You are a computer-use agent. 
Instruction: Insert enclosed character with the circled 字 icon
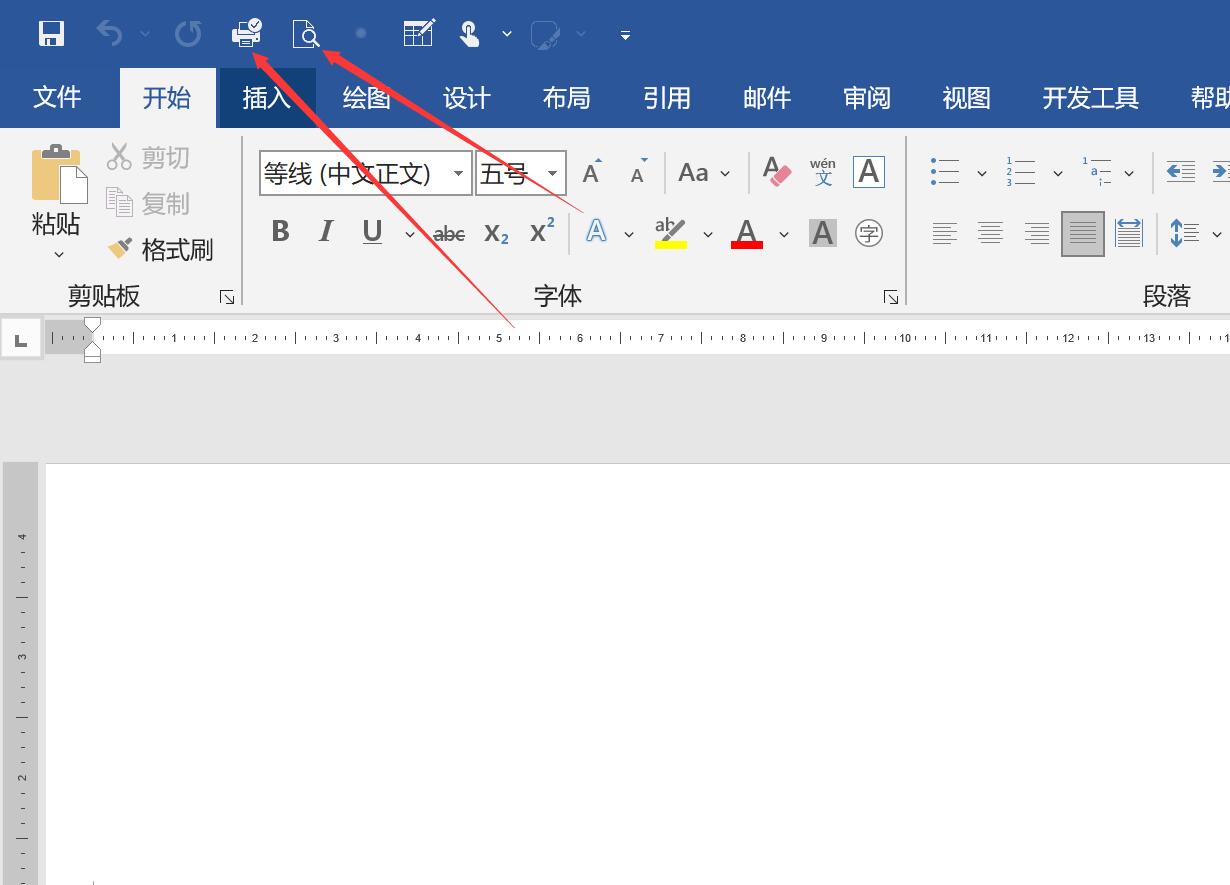(869, 233)
